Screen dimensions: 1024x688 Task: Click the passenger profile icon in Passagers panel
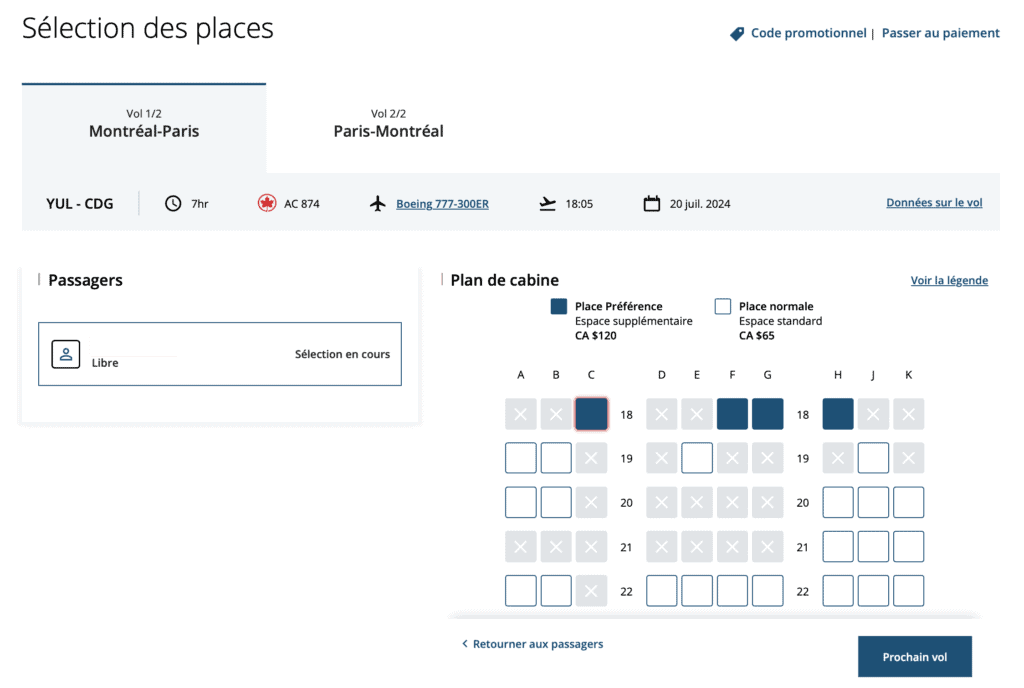65,354
